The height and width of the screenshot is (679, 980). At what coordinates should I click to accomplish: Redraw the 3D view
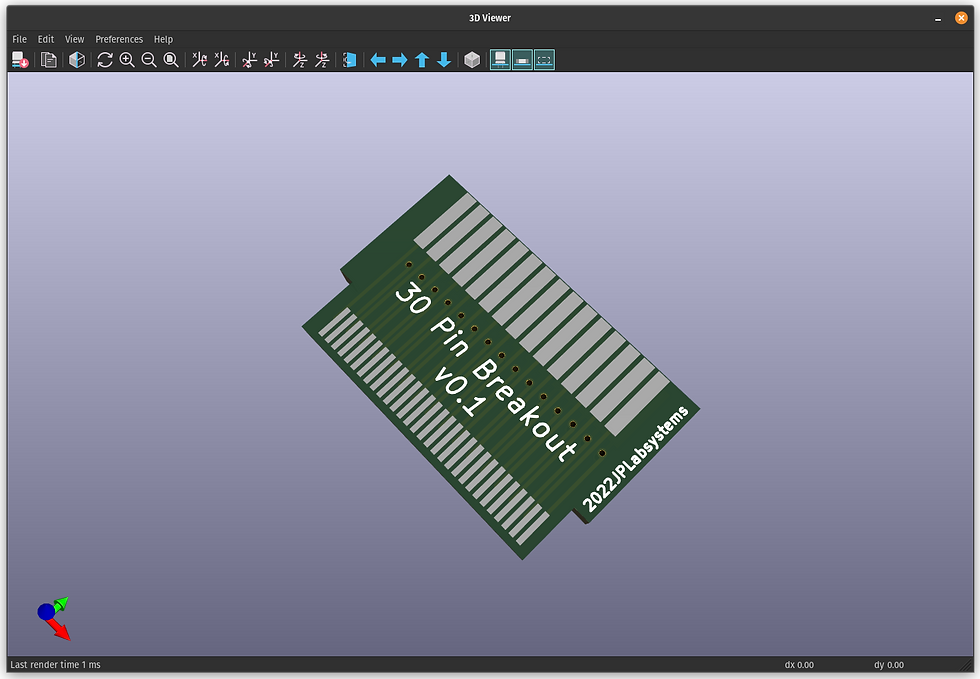105,60
